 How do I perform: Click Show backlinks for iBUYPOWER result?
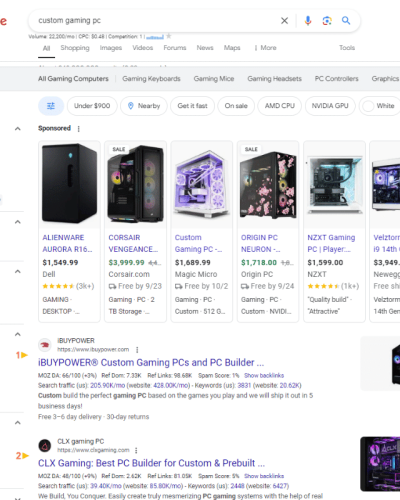tap(264, 376)
